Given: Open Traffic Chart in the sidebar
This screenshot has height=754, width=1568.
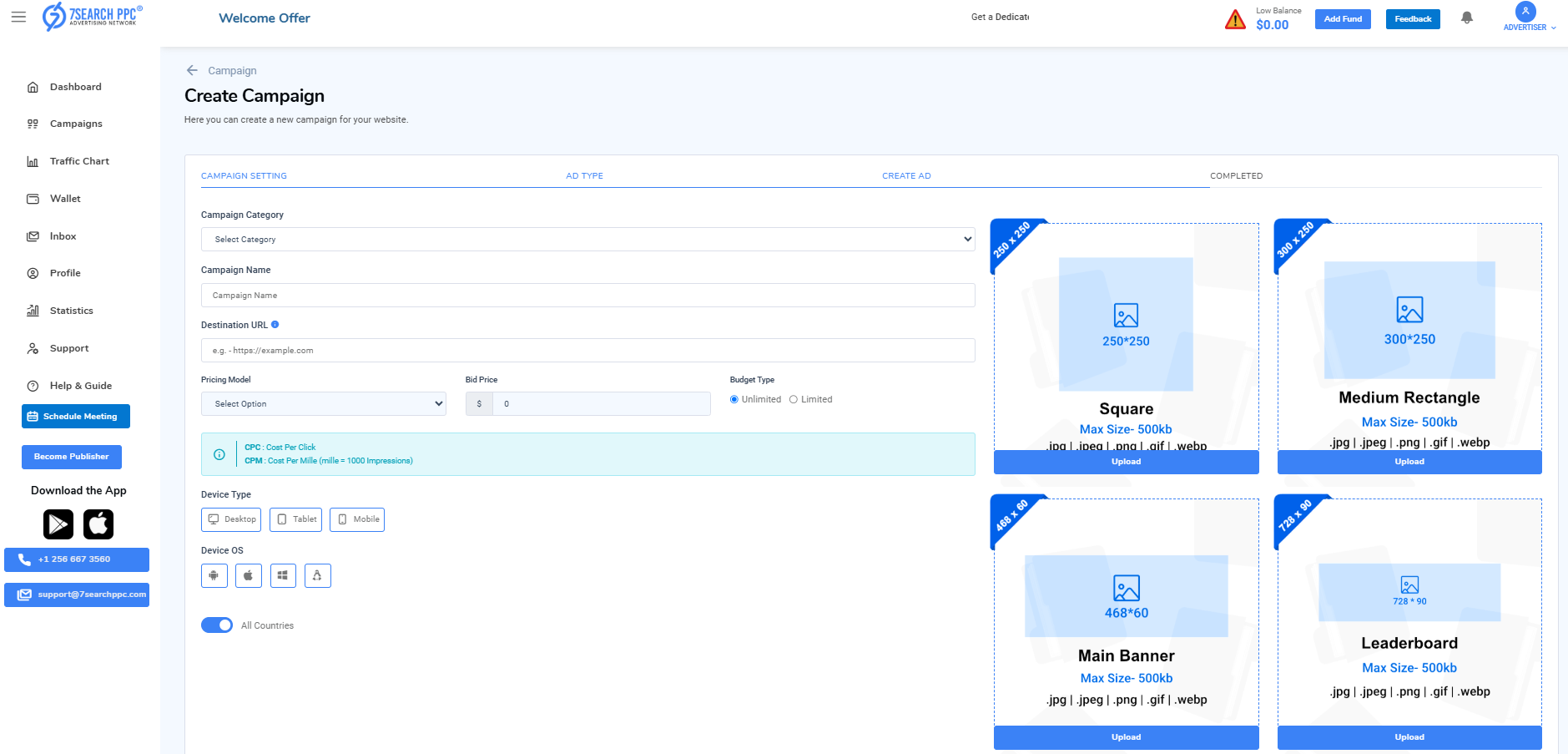Looking at the screenshot, I should coord(79,161).
